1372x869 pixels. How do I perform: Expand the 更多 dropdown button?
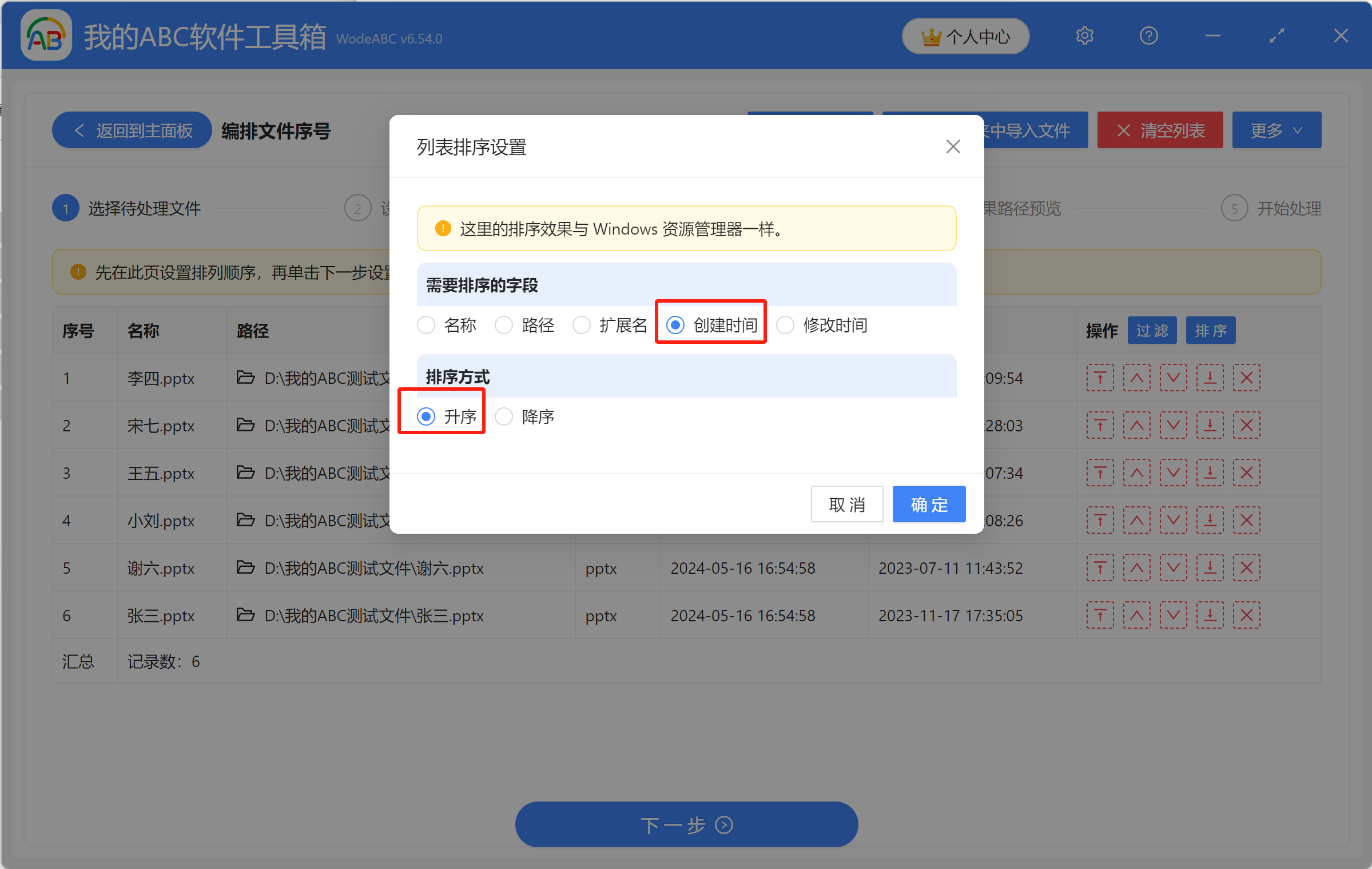point(1276,130)
